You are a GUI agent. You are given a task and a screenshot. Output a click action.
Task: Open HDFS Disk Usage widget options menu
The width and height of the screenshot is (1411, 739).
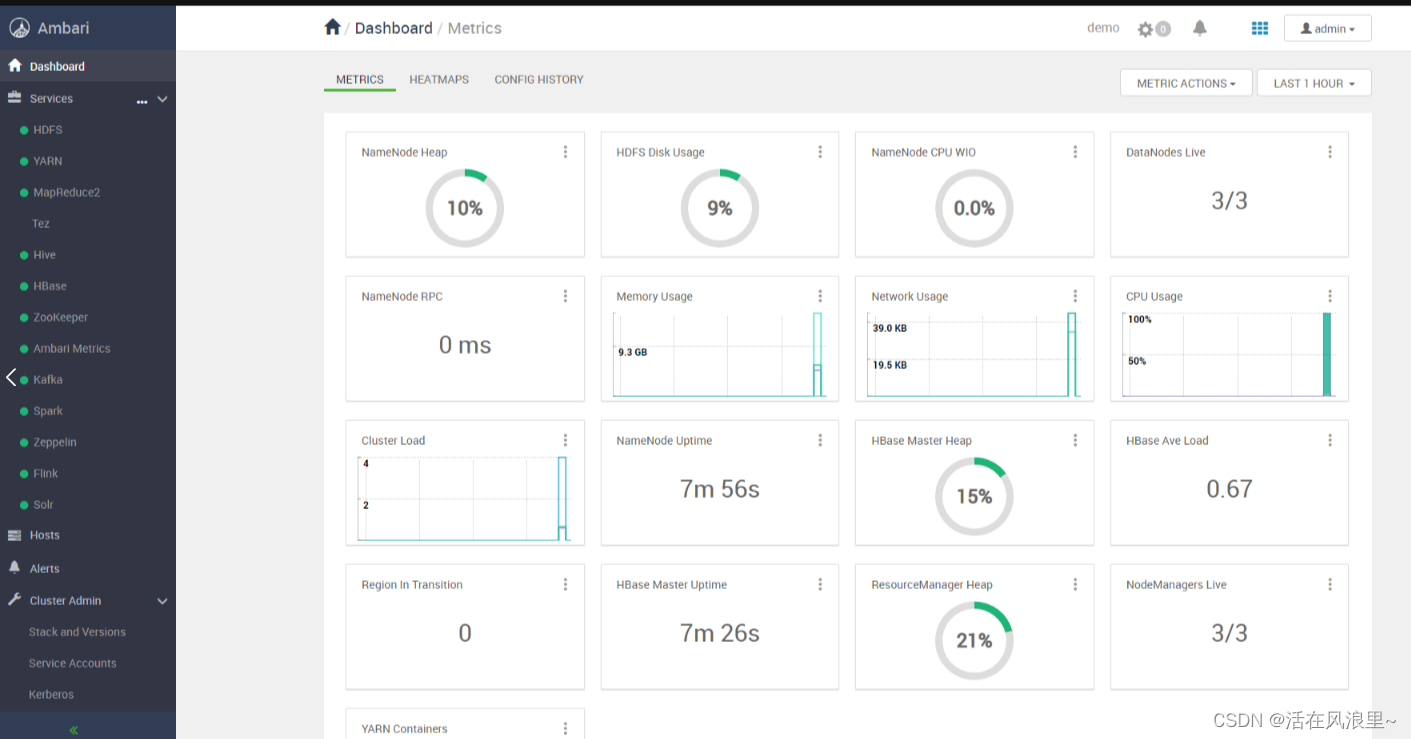click(820, 152)
